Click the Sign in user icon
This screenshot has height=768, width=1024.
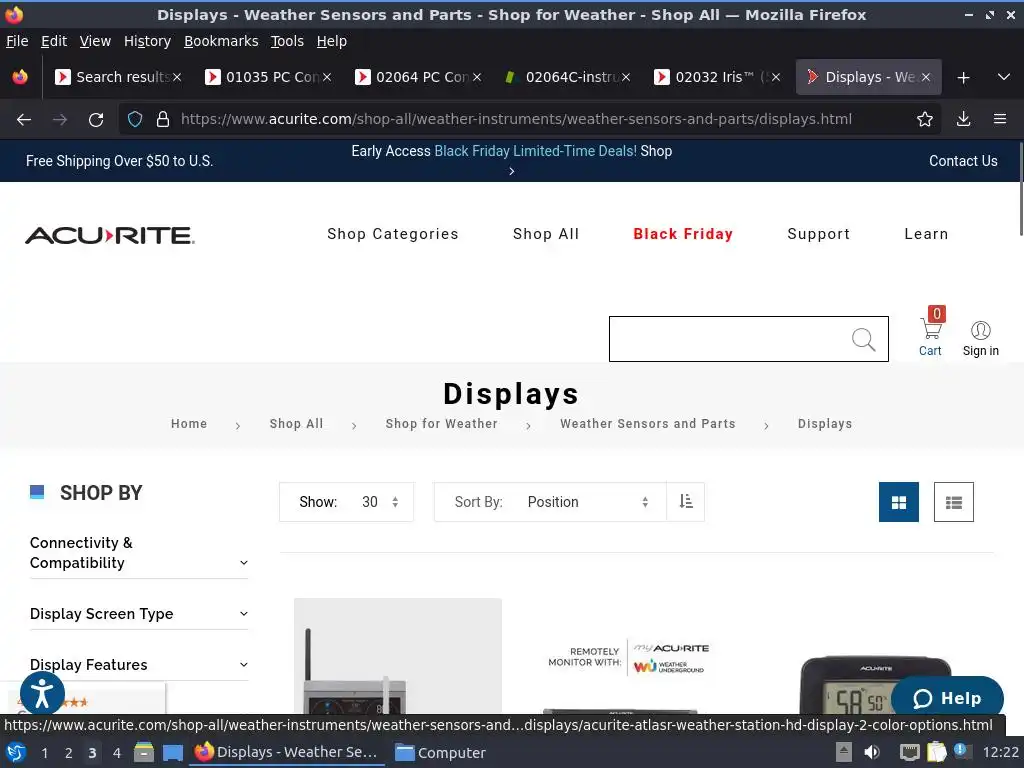(x=980, y=339)
